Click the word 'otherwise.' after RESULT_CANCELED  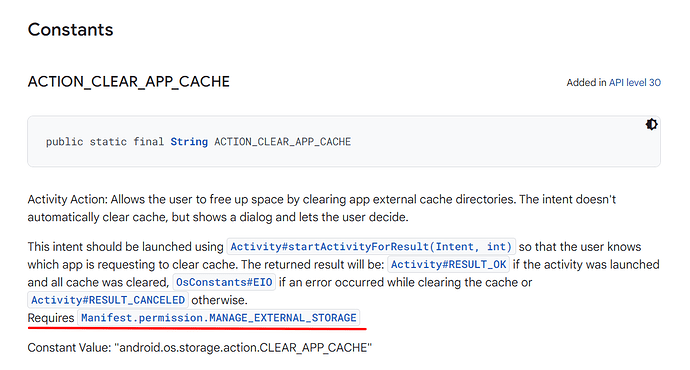[219, 300]
